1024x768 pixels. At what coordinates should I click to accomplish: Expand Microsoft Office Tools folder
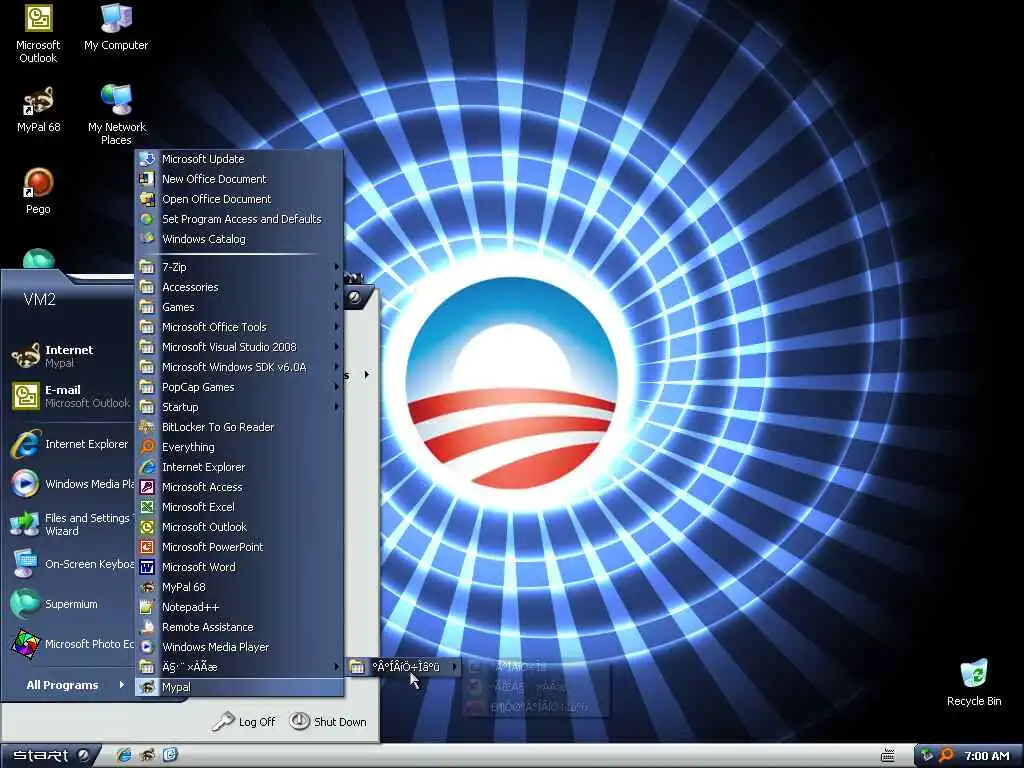click(239, 327)
